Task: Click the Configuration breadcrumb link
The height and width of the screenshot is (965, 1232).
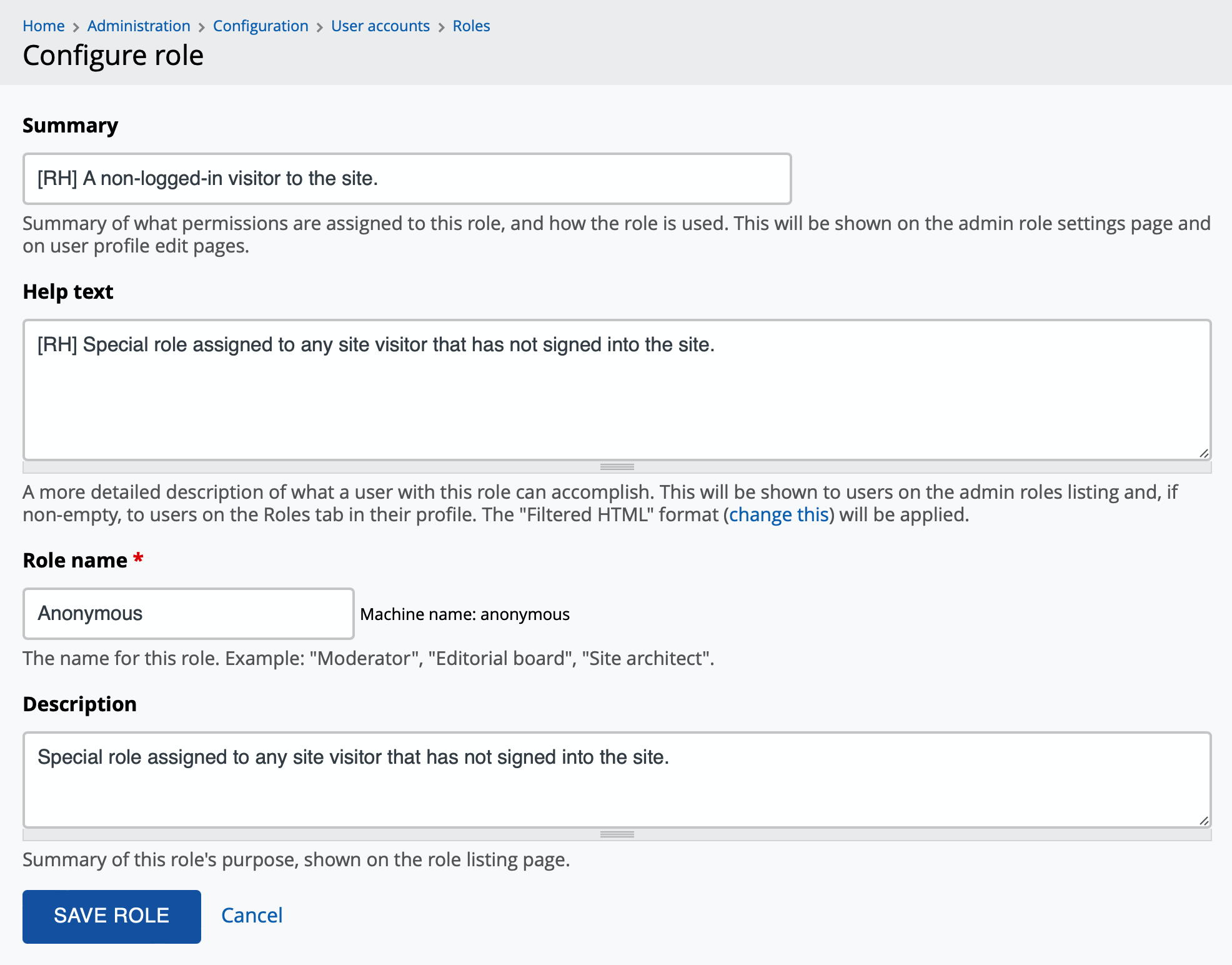Action: [x=261, y=26]
